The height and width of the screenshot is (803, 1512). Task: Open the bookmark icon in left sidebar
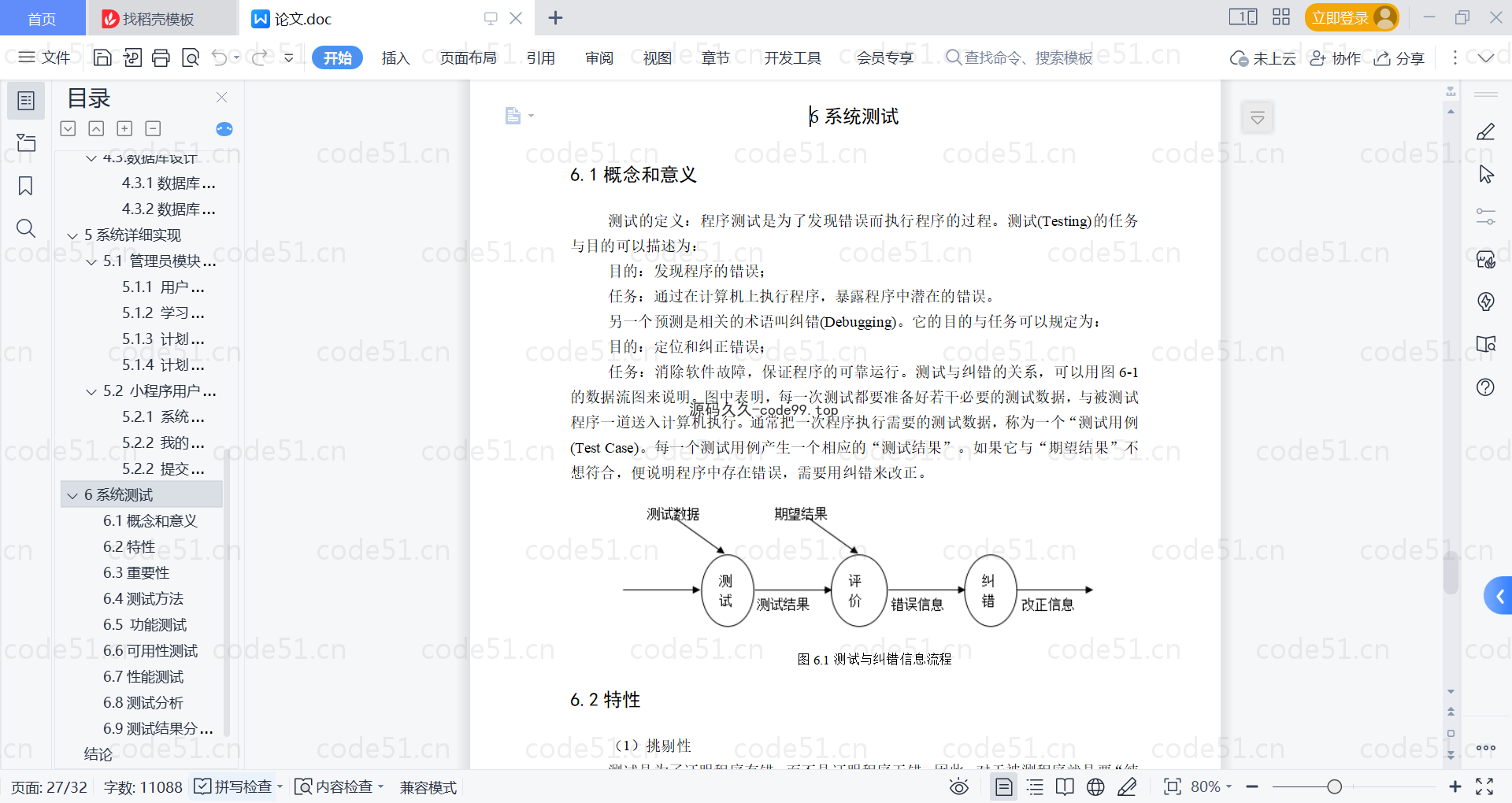point(26,186)
